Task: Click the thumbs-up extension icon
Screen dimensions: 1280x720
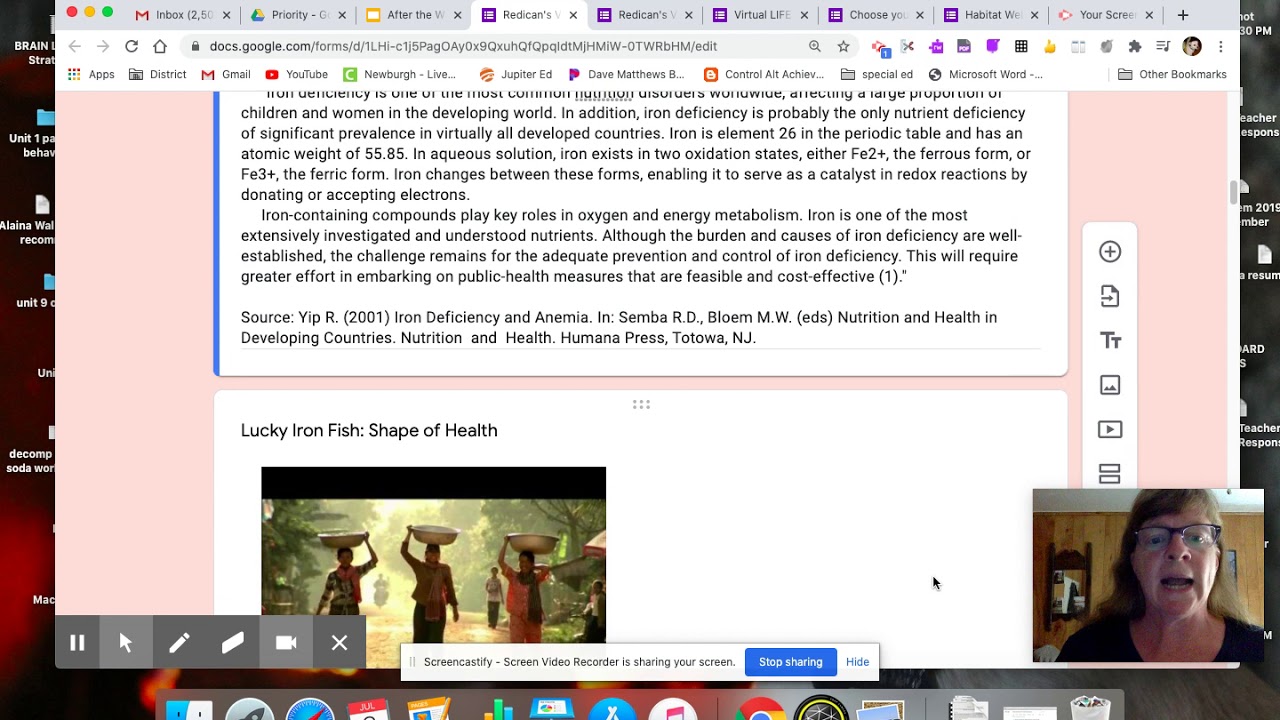Action: pyautogui.click(x=1049, y=46)
